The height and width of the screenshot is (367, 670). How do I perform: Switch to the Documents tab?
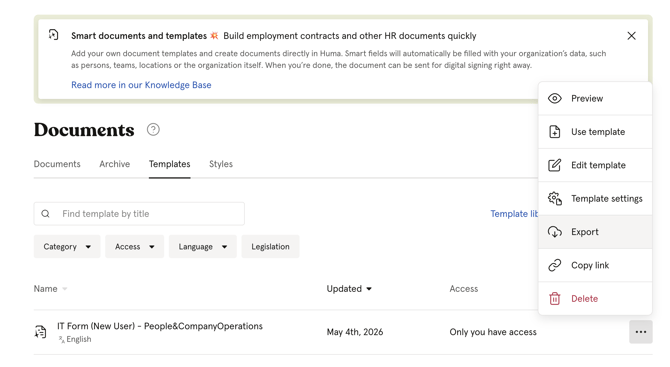(x=57, y=164)
